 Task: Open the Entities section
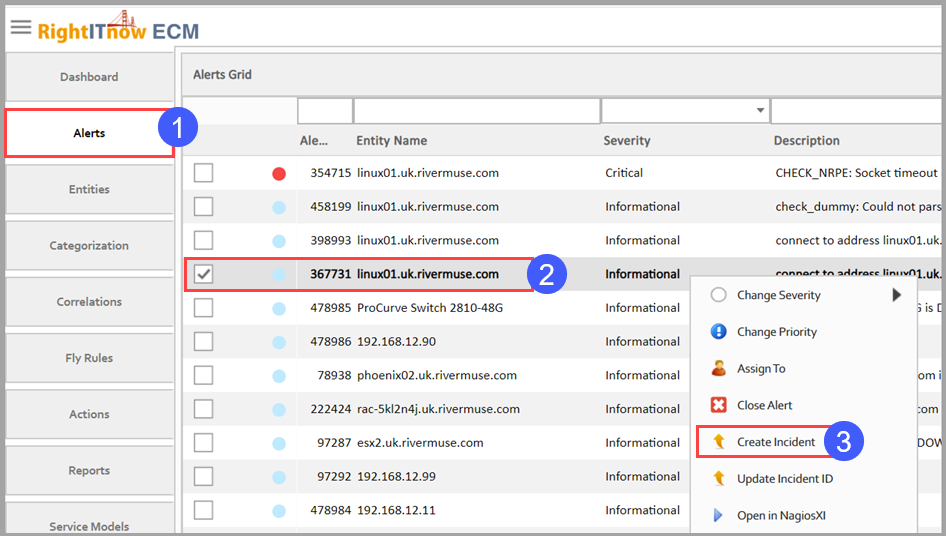click(x=89, y=189)
